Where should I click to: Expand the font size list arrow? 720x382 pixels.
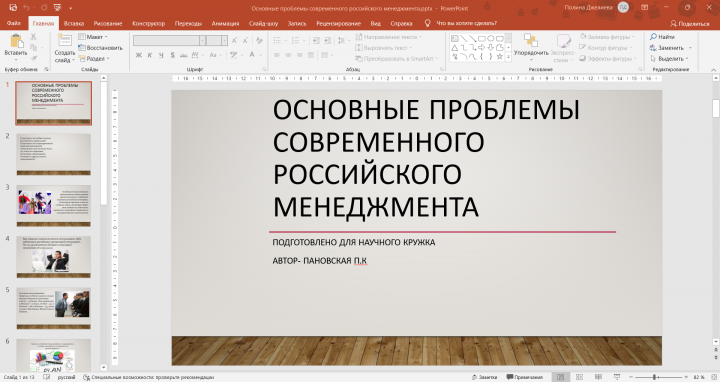click(224, 40)
